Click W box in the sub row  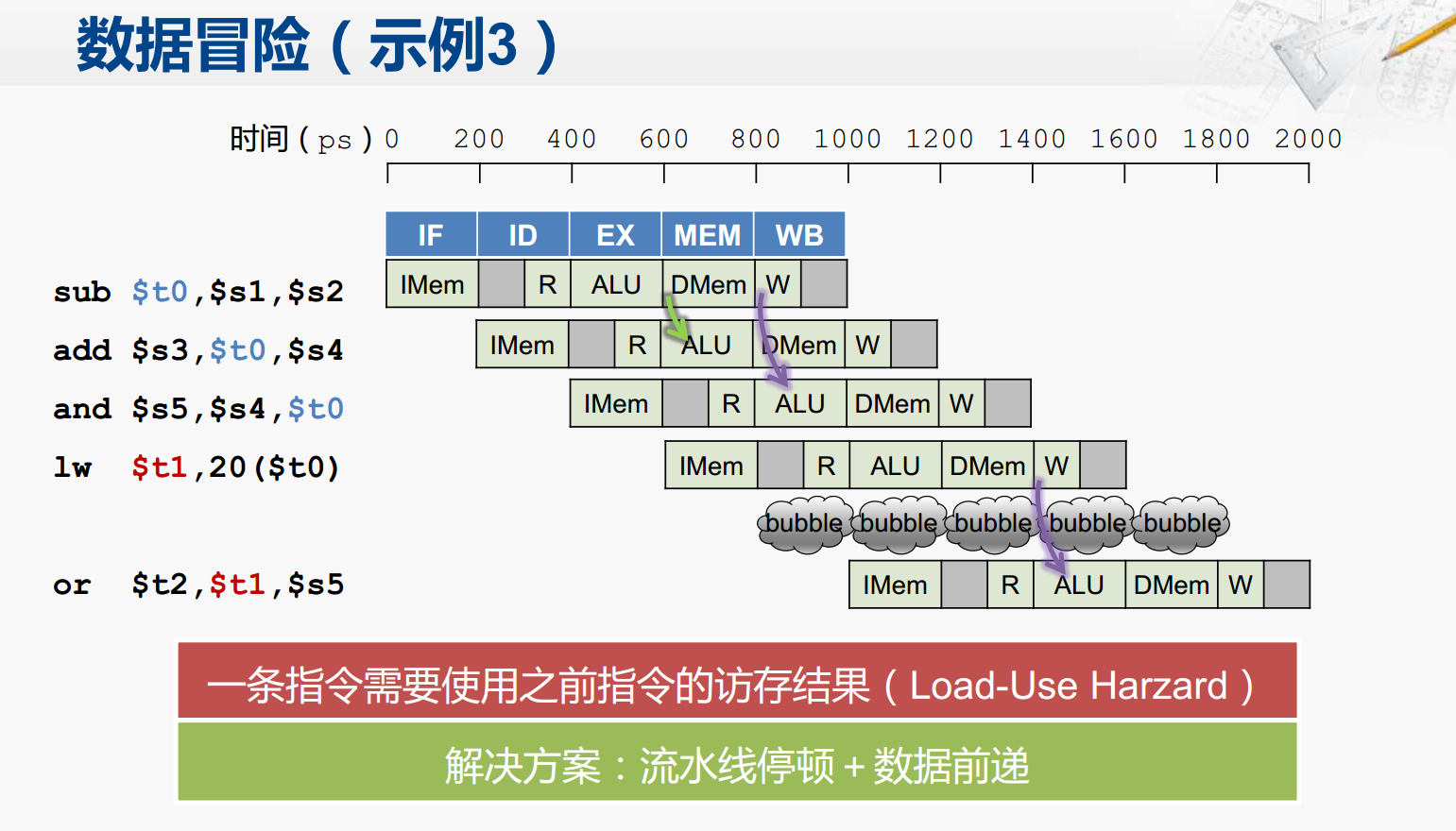click(x=778, y=284)
